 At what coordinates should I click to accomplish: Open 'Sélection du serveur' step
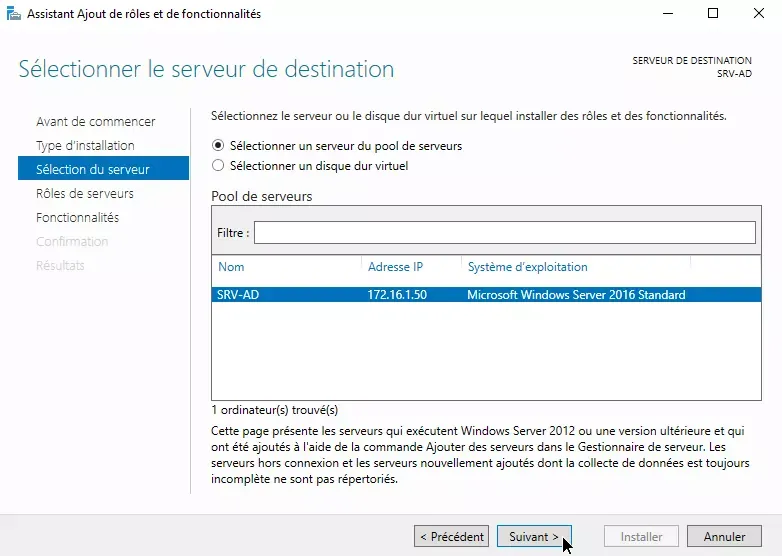coord(92,170)
